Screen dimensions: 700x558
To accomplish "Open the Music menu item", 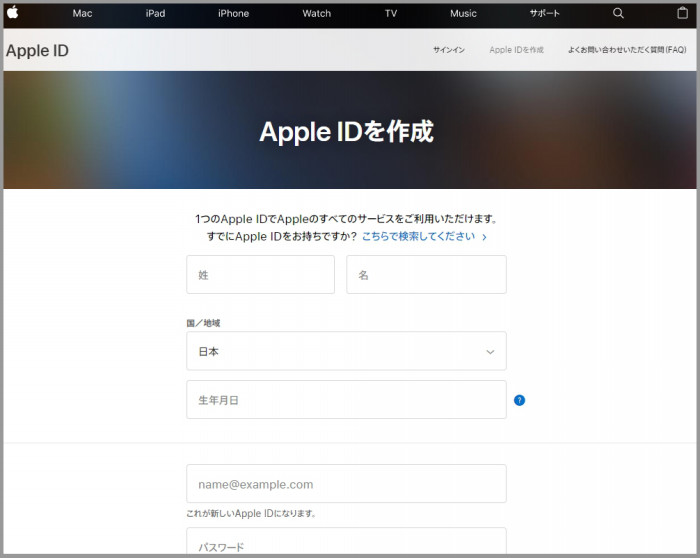I will click(463, 13).
